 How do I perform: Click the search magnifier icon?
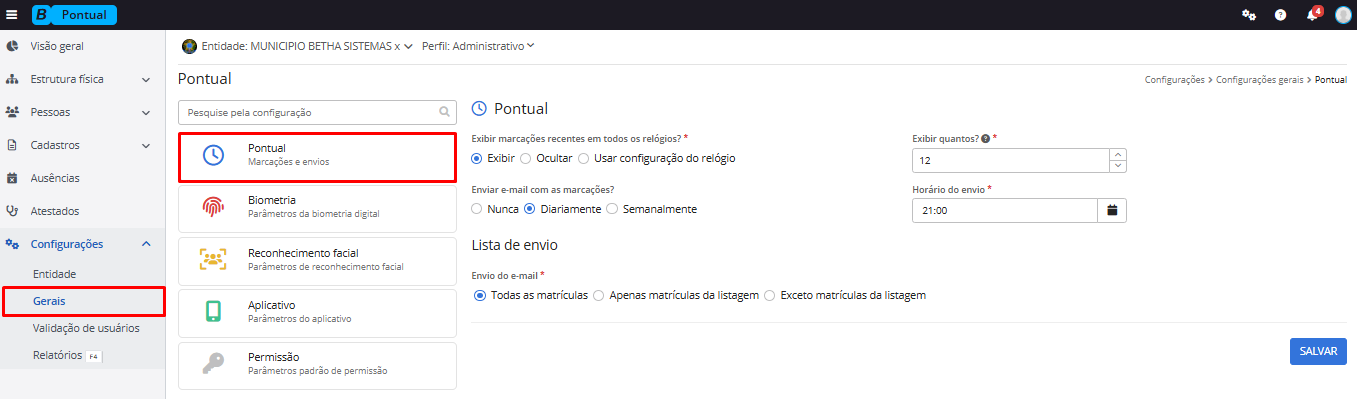(444, 113)
